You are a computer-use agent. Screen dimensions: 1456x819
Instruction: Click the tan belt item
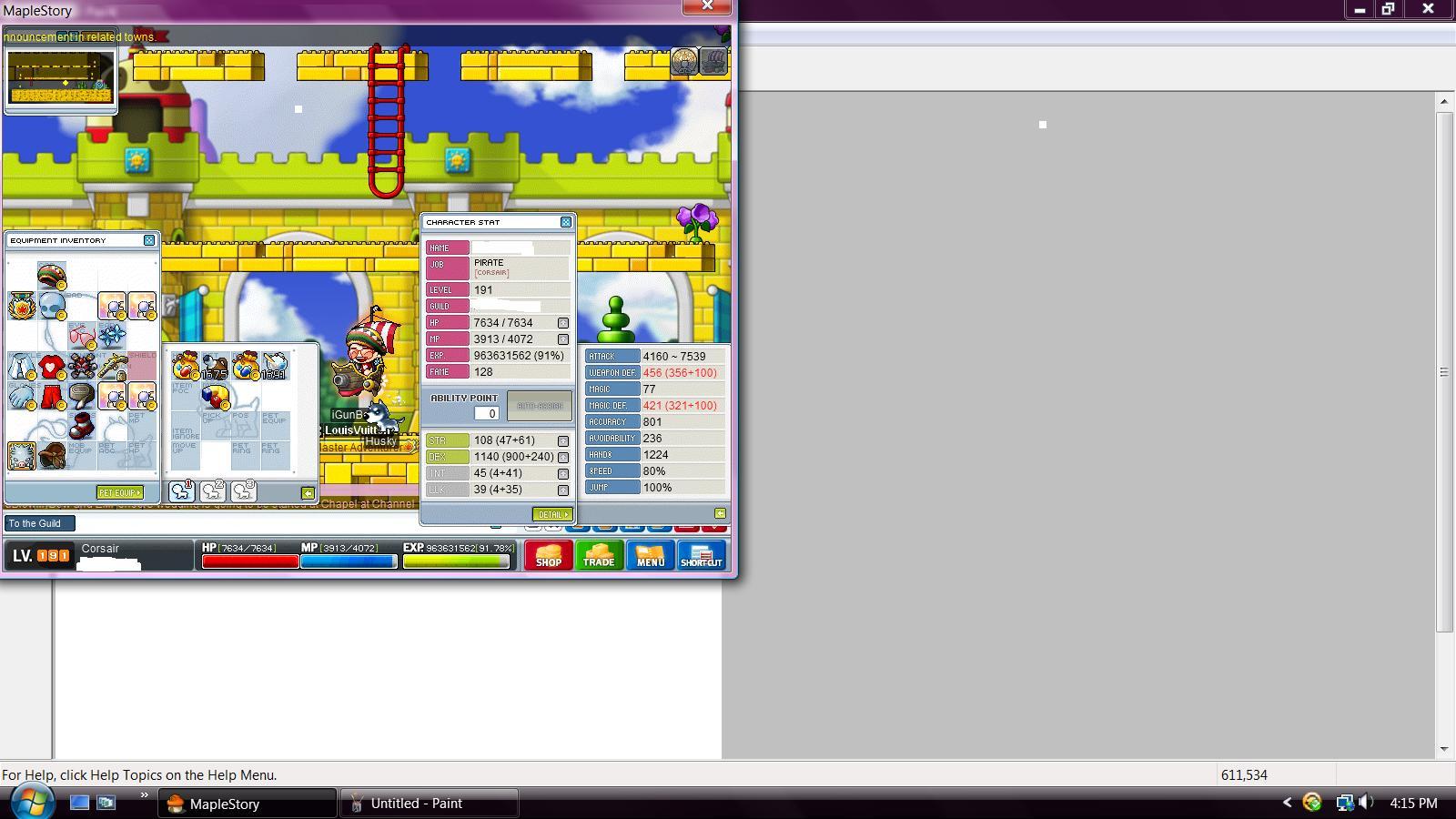tap(82, 397)
